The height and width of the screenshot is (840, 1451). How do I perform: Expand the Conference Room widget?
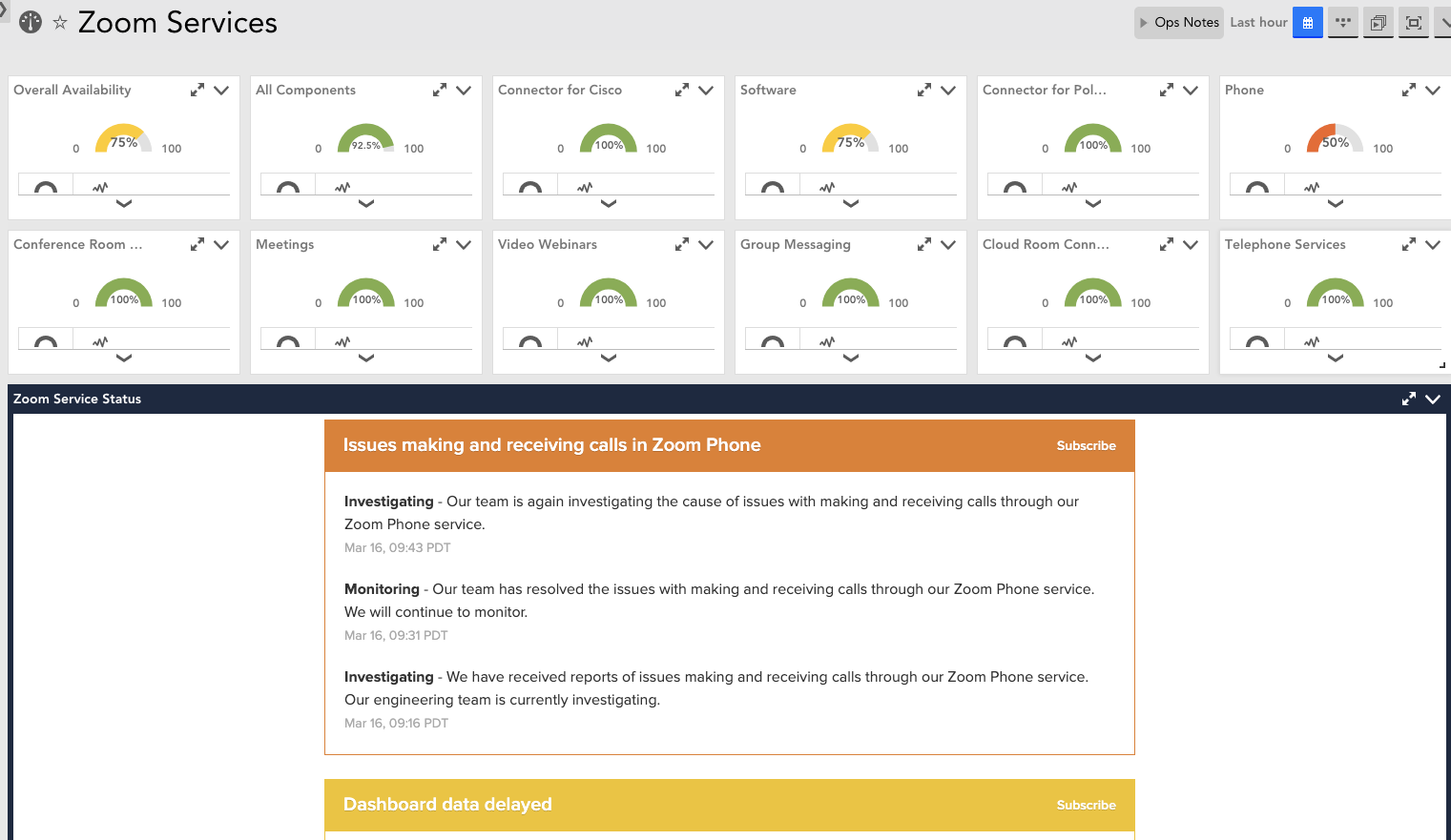point(197,244)
